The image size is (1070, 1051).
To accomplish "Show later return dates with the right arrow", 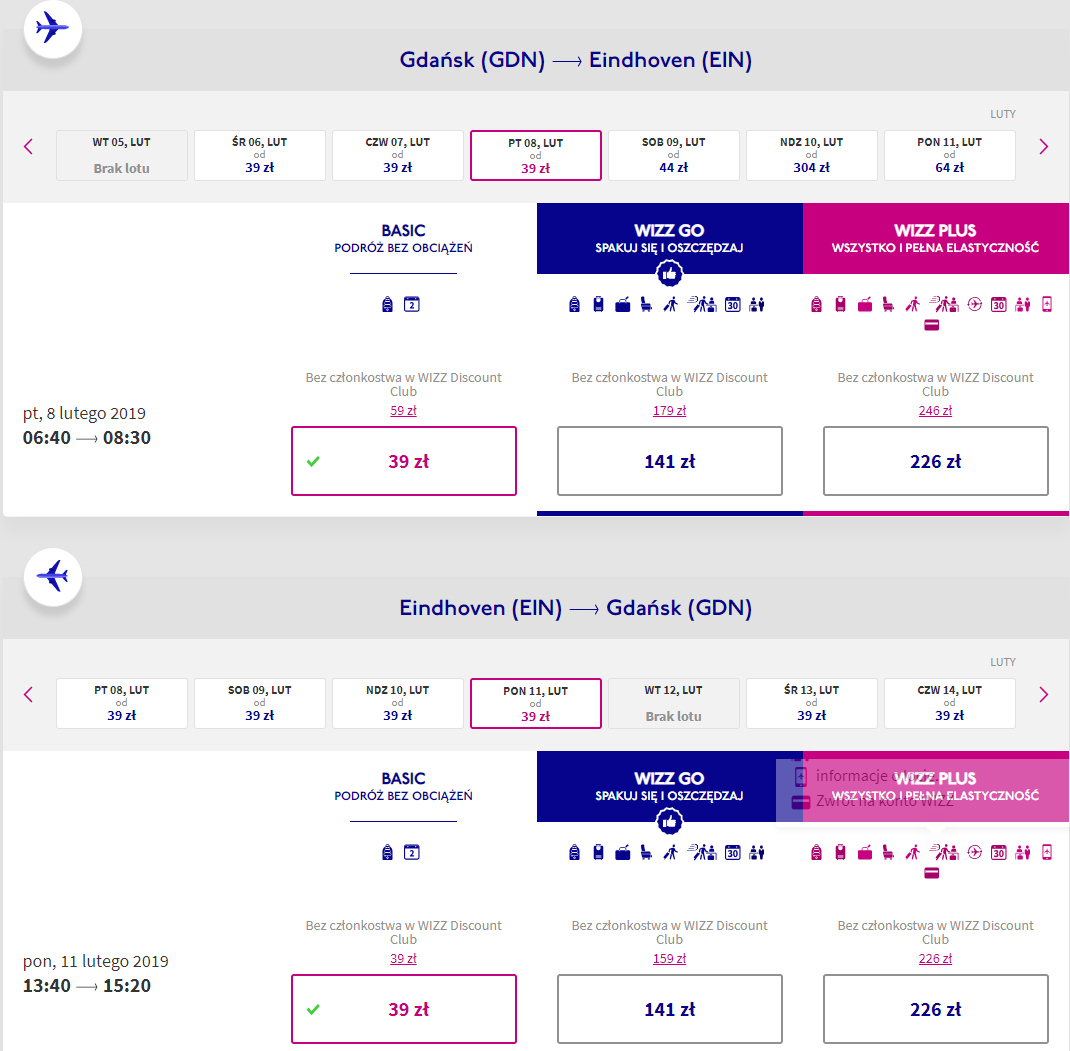I will click(x=1043, y=695).
